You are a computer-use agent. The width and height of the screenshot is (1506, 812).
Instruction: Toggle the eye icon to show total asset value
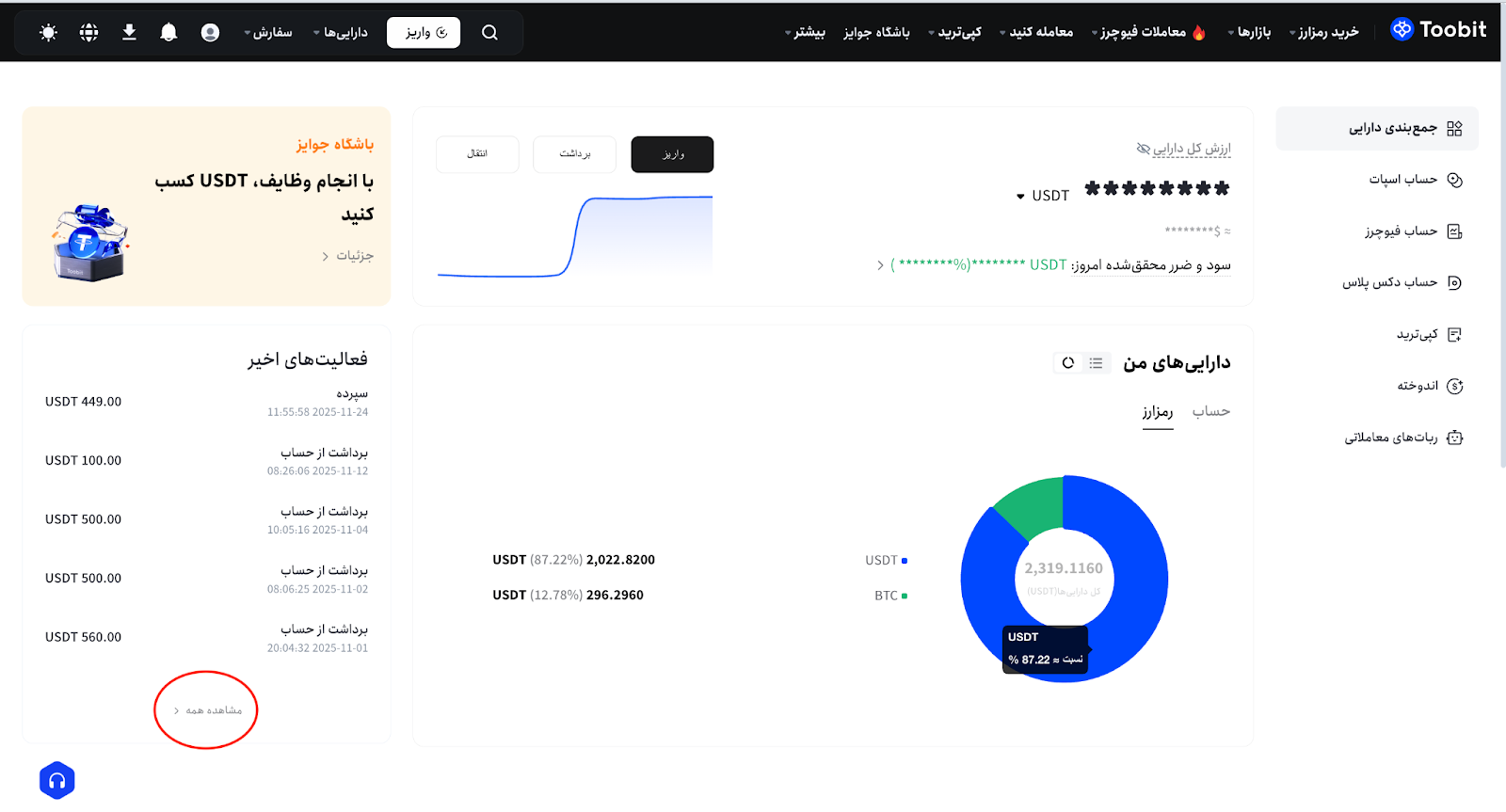click(1144, 149)
